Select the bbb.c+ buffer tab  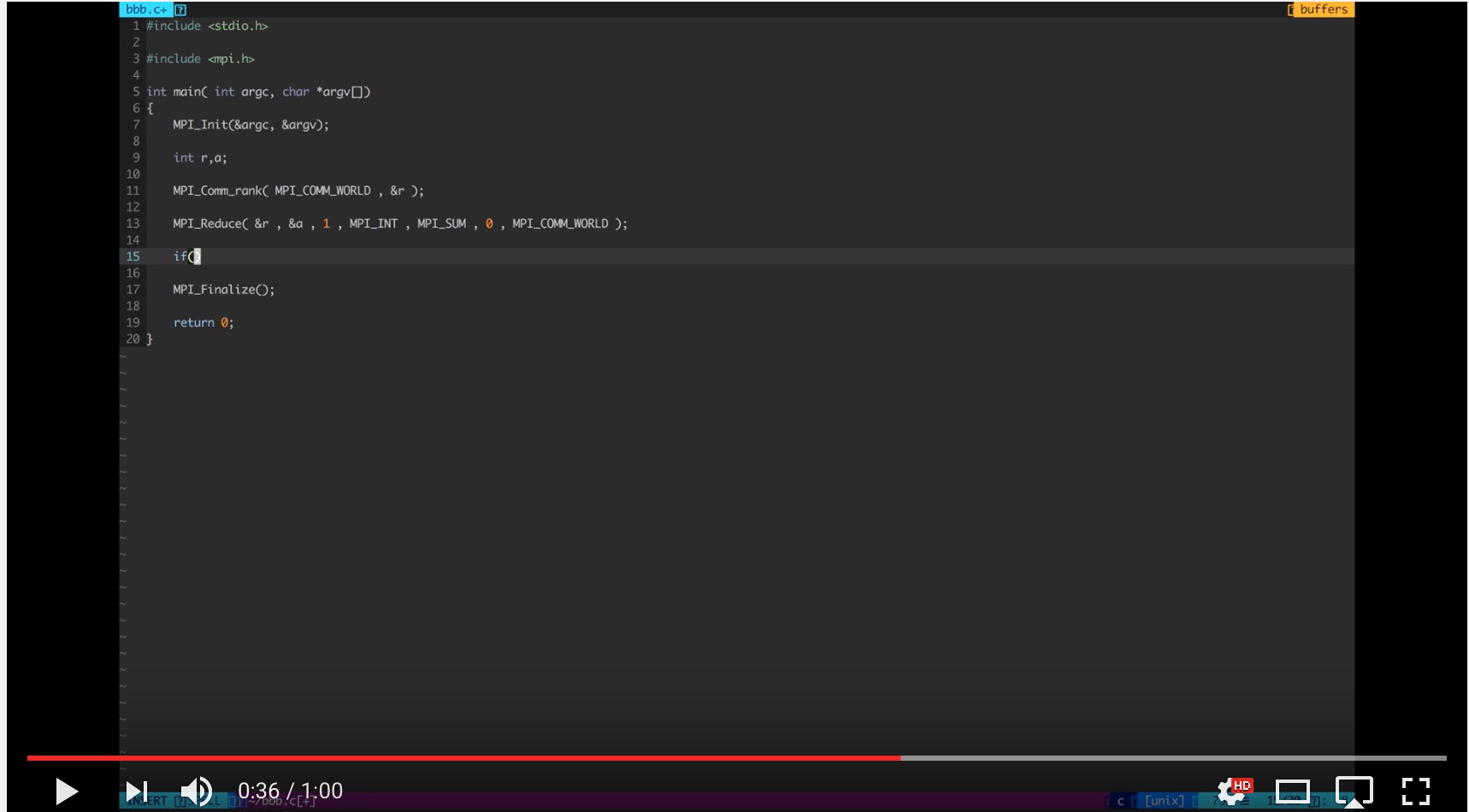click(x=146, y=9)
